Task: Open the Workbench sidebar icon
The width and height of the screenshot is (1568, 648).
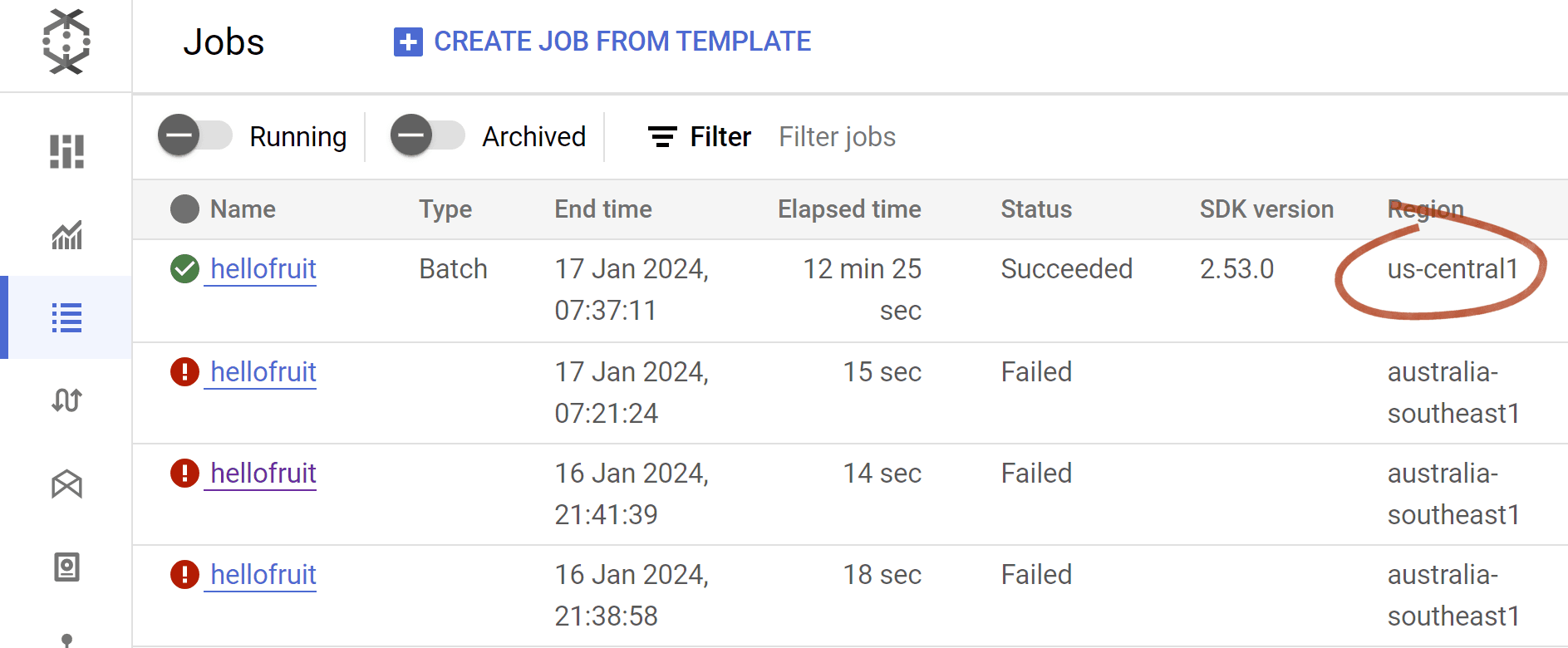Action: point(66,484)
